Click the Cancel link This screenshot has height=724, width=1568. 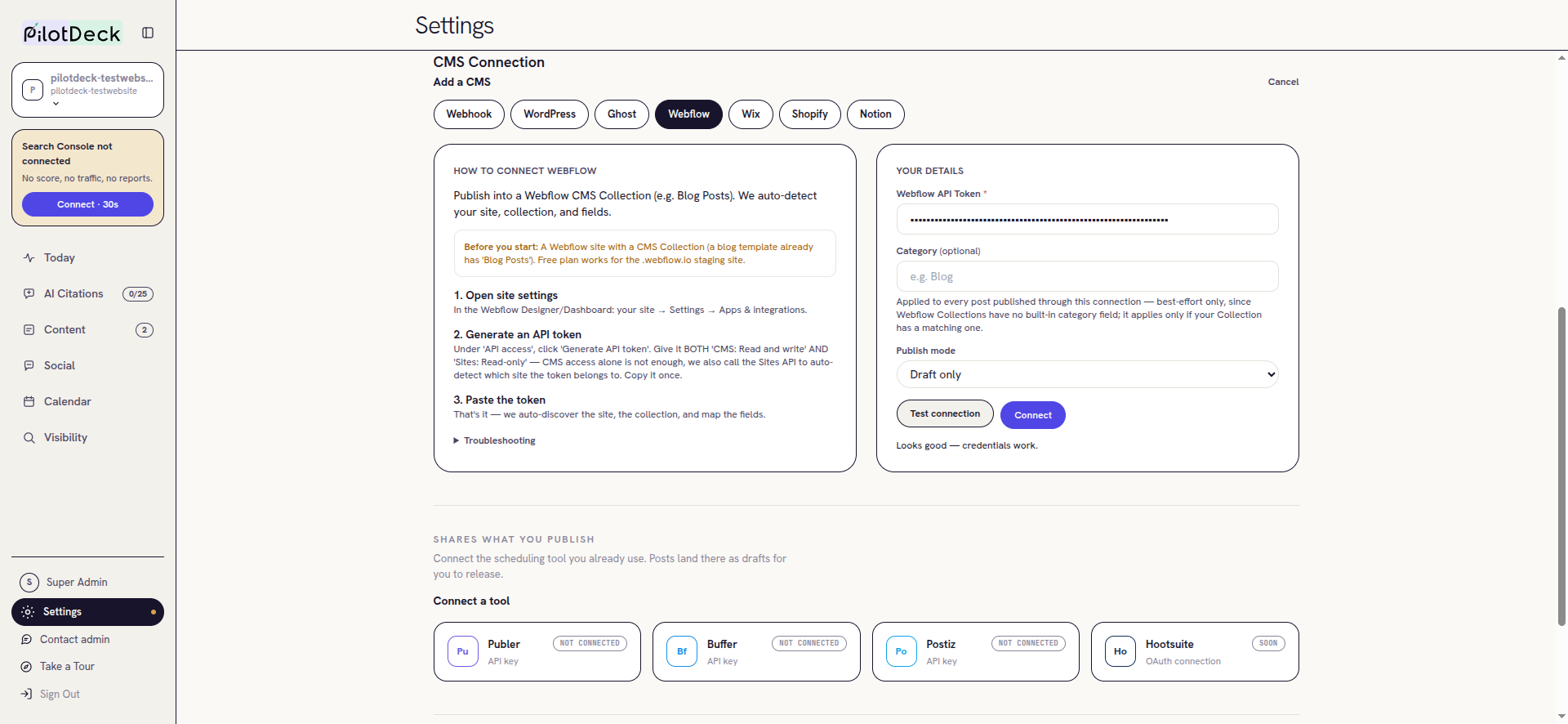click(1283, 82)
